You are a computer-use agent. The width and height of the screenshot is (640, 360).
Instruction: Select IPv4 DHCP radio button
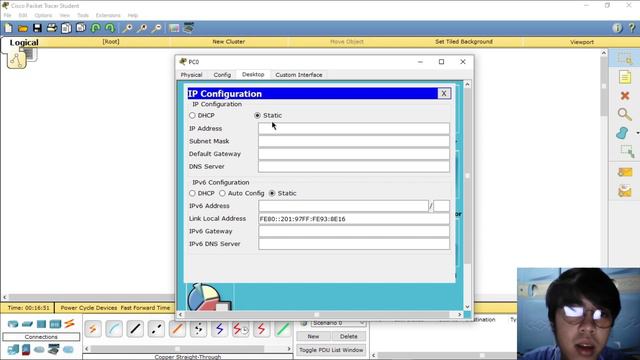coord(192,116)
